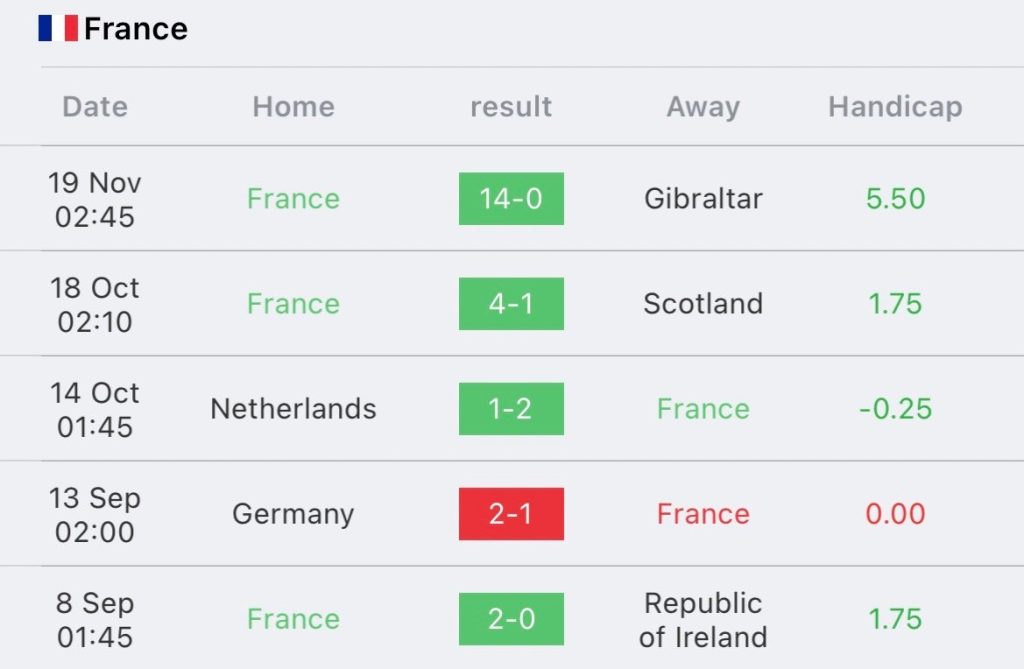
Task: Open the red 2-1 result badge
Action: tap(511, 514)
